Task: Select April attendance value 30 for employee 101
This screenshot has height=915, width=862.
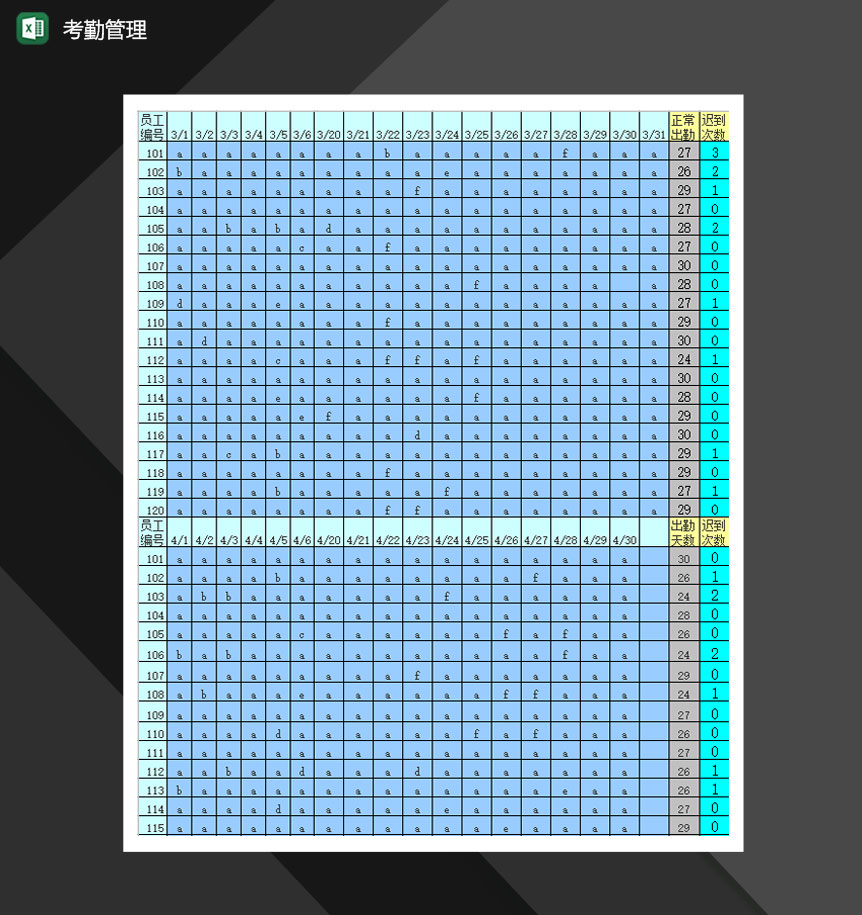Action: tap(683, 559)
